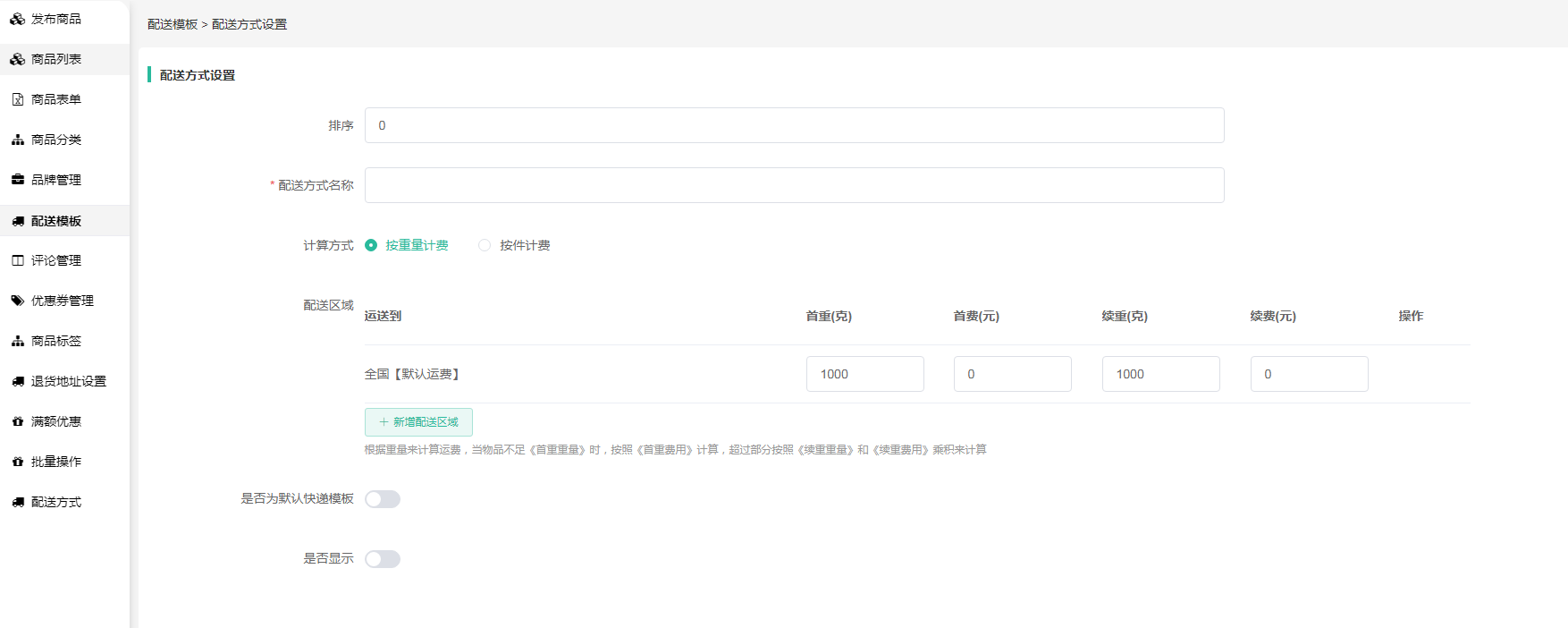Select 按件计费 radio option
Image resolution: width=1568 pixels, height=628 pixels.
485,245
